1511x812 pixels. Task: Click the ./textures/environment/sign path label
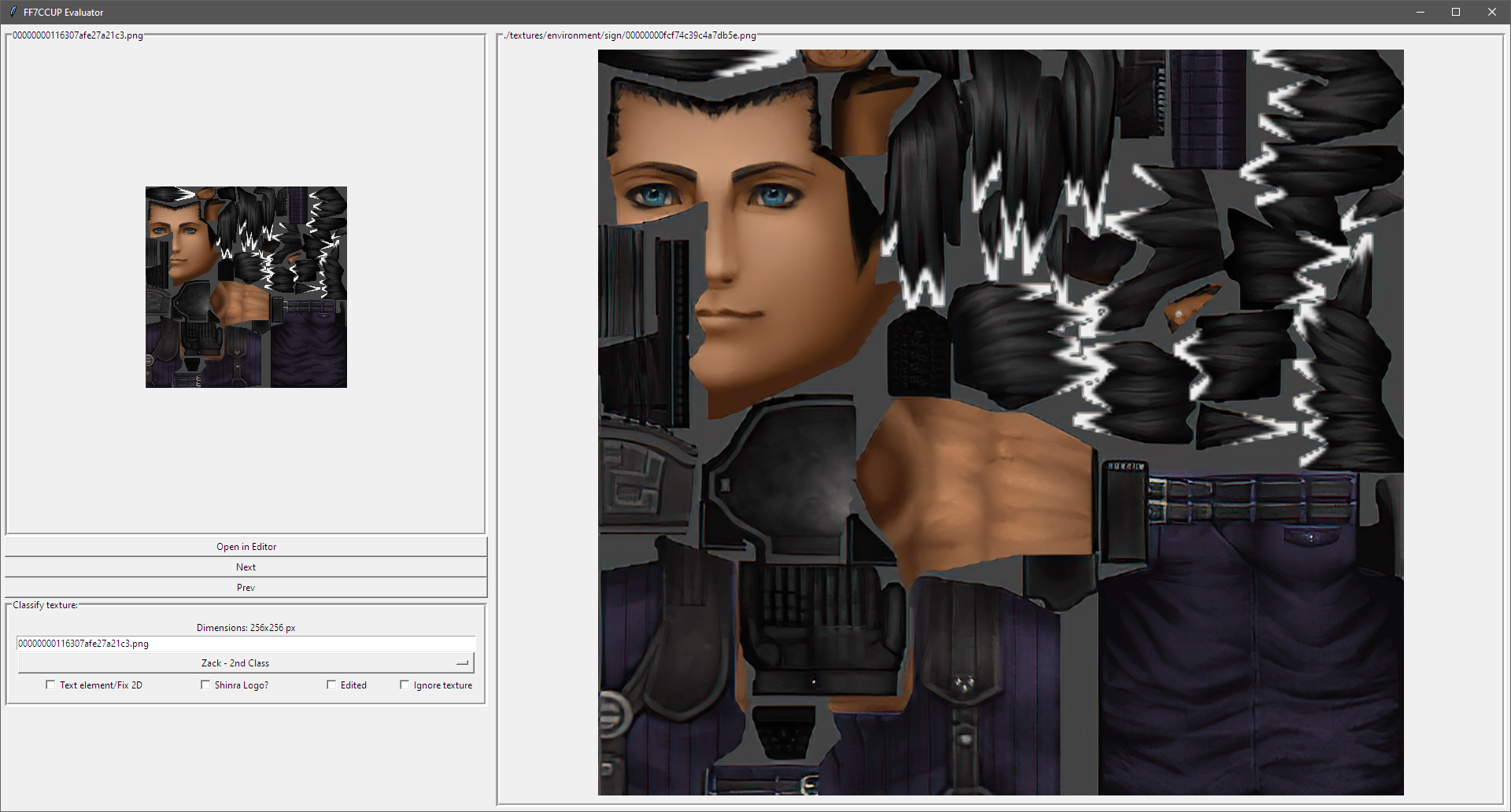click(630, 35)
